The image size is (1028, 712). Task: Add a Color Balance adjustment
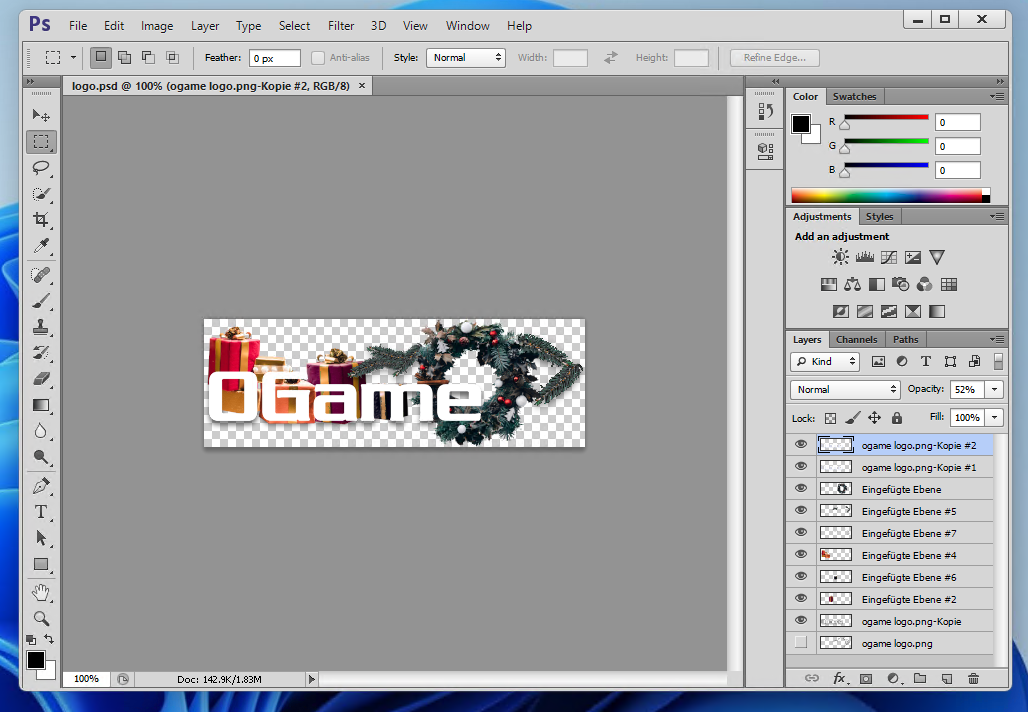coord(852,284)
